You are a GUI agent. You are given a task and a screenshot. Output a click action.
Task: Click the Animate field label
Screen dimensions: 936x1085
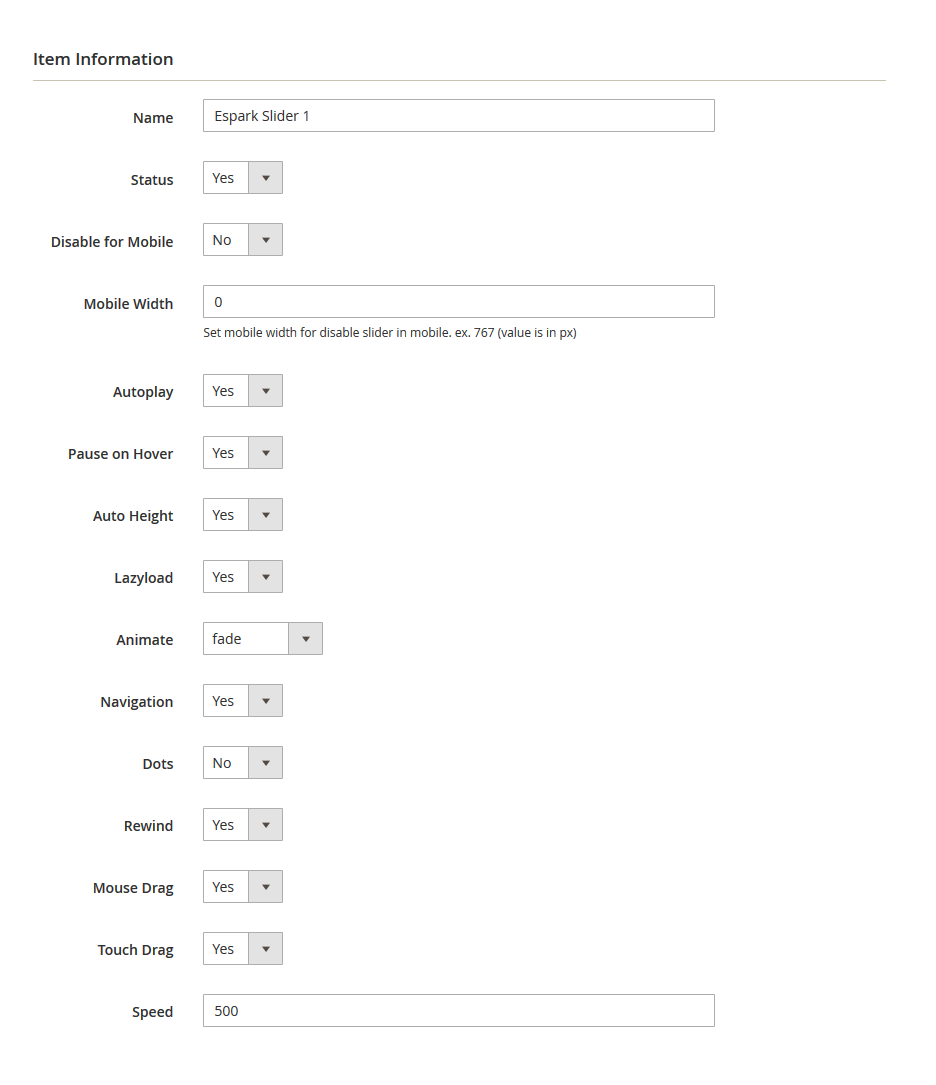[x=144, y=640]
